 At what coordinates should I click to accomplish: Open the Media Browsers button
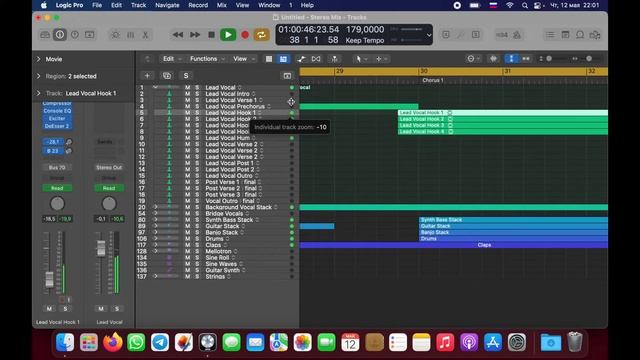click(595, 35)
